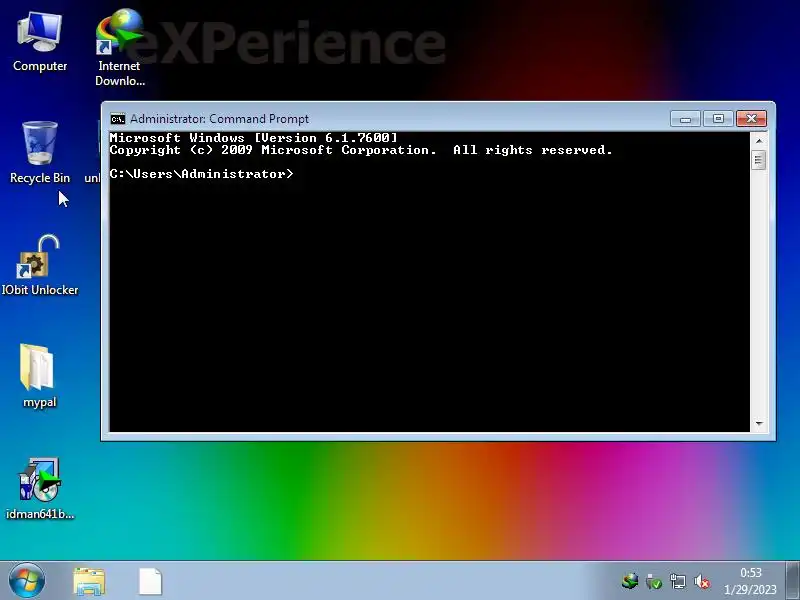Open Windows Explorer from the taskbar
800x600 pixels.
click(89, 581)
